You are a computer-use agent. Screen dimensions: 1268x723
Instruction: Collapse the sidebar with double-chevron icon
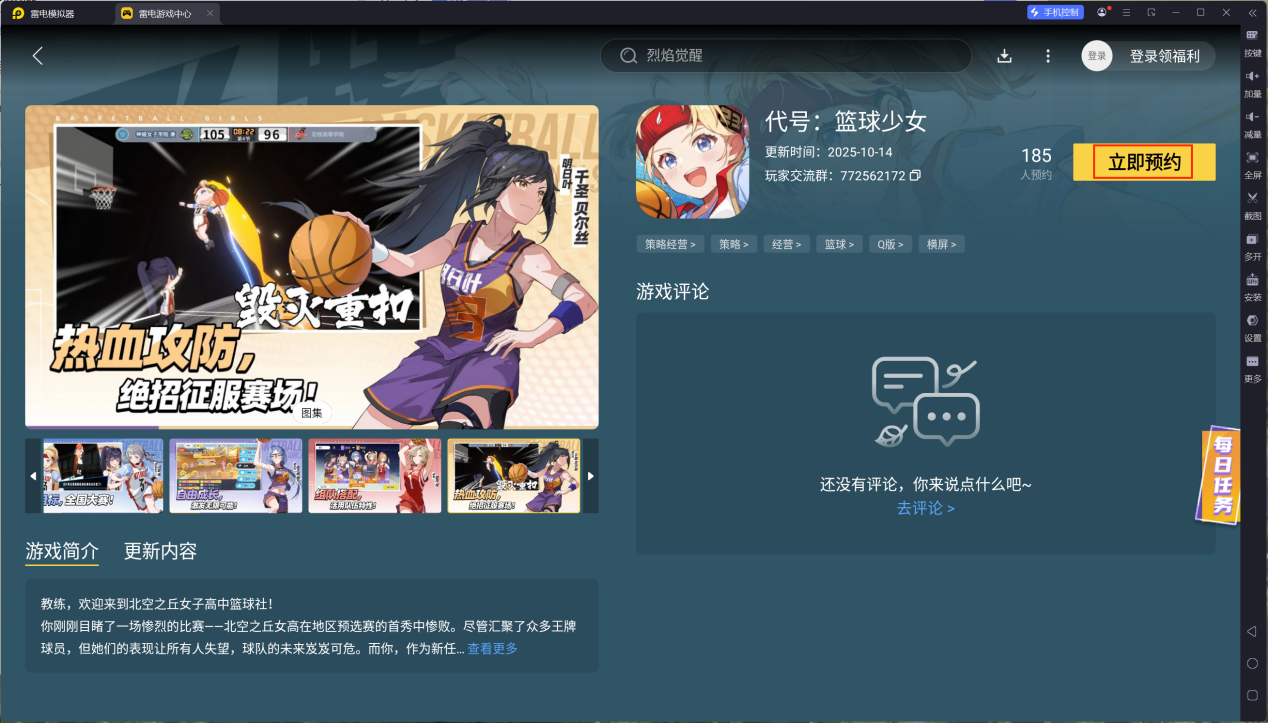click(1252, 12)
